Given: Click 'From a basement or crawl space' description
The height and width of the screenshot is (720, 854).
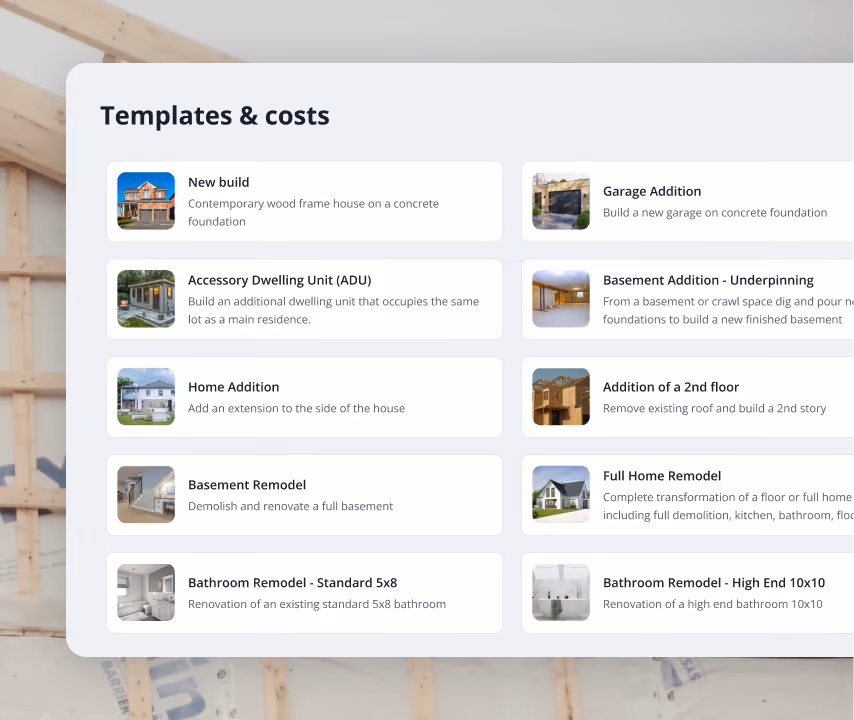Looking at the screenshot, I should (x=728, y=310).
